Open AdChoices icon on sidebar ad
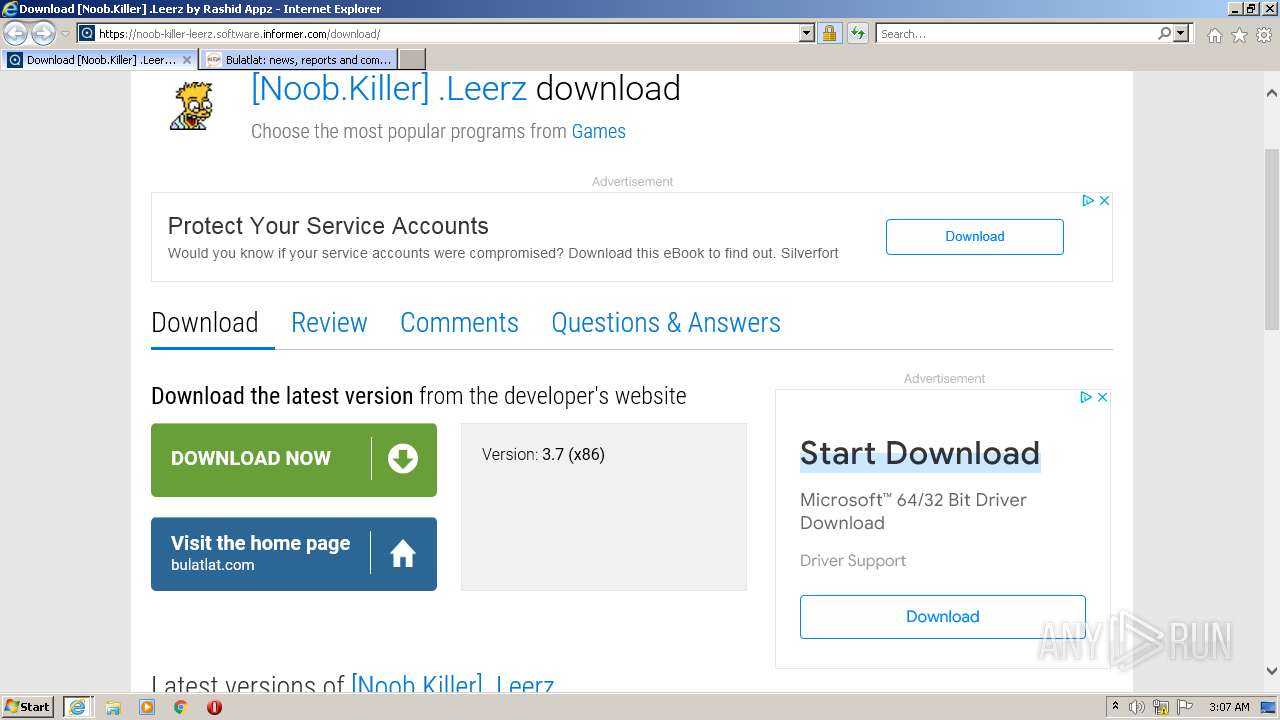The image size is (1280, 720). pyautogui.click(x=1086, y=397)
